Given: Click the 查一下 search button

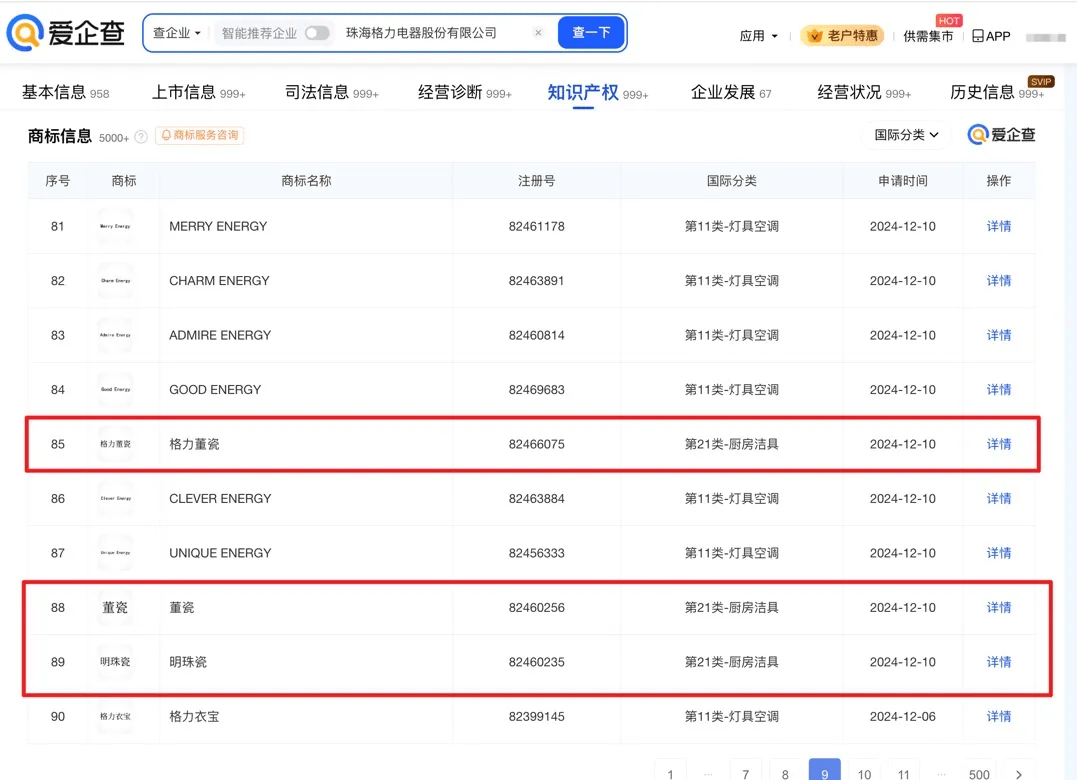Looking at the screenshot, I should [x=591, y=32].
